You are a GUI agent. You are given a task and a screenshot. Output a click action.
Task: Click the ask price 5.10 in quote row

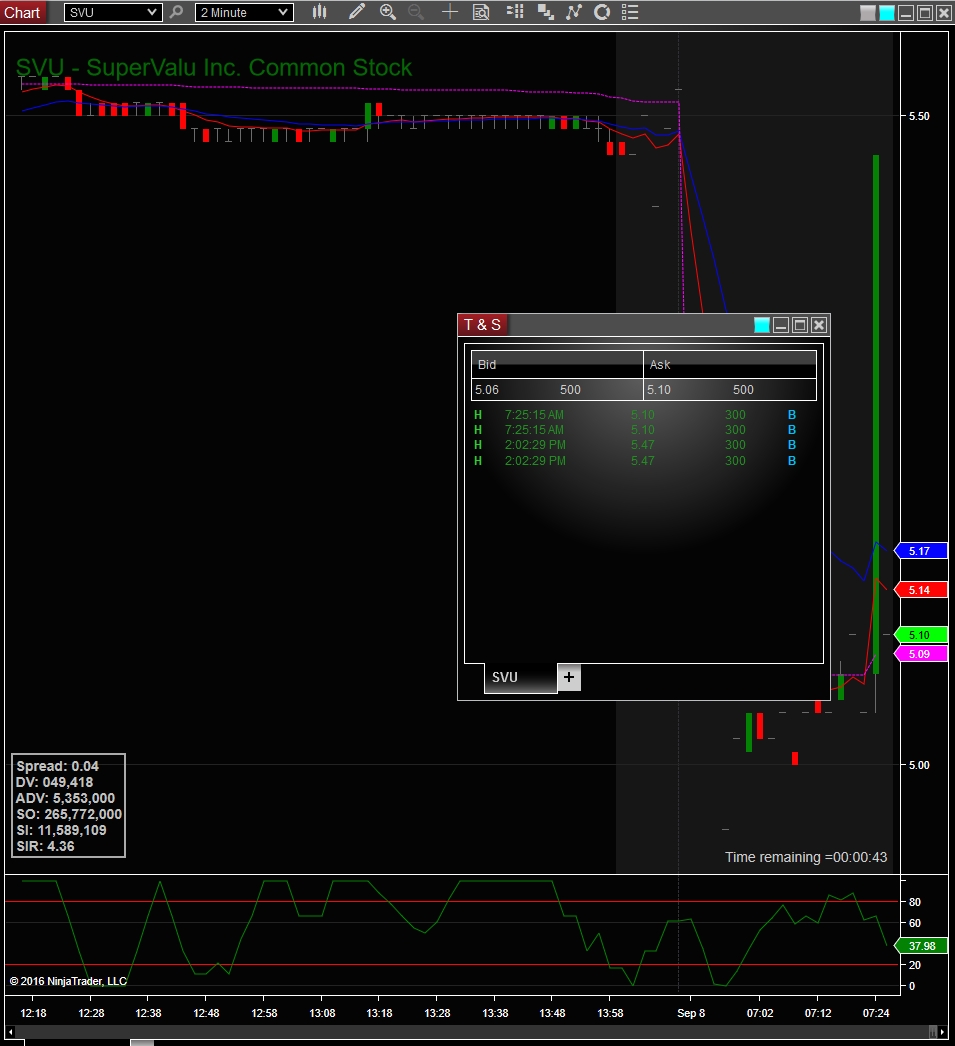659,390
